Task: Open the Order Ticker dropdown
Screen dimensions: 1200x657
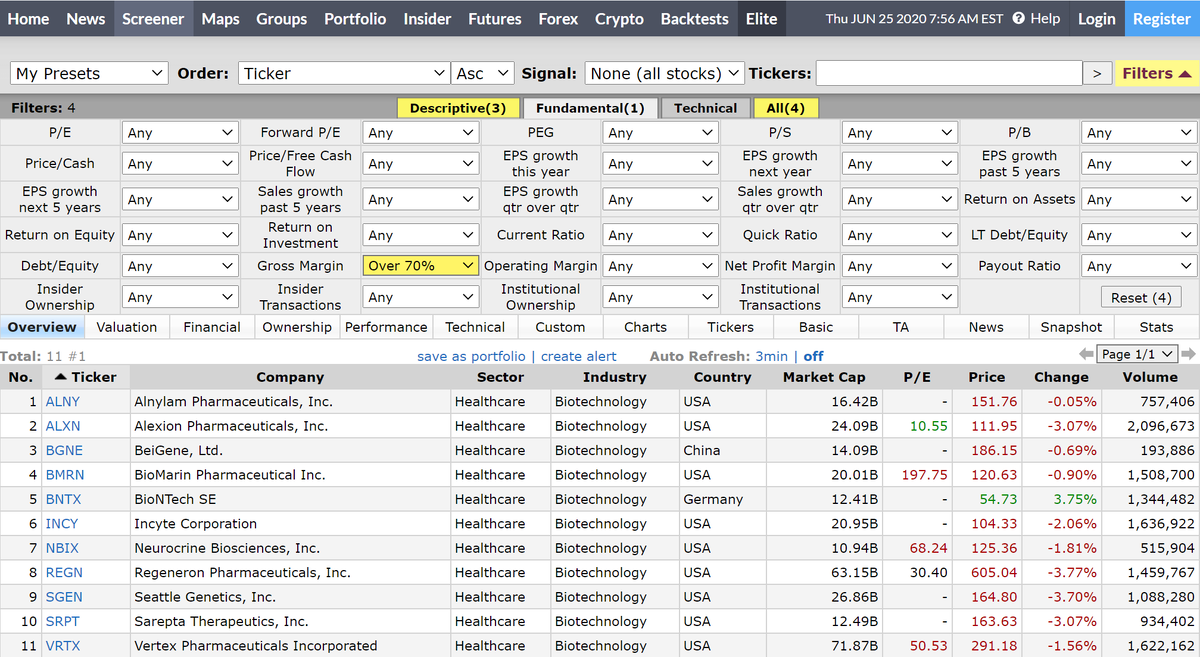Action: [345, 73]
